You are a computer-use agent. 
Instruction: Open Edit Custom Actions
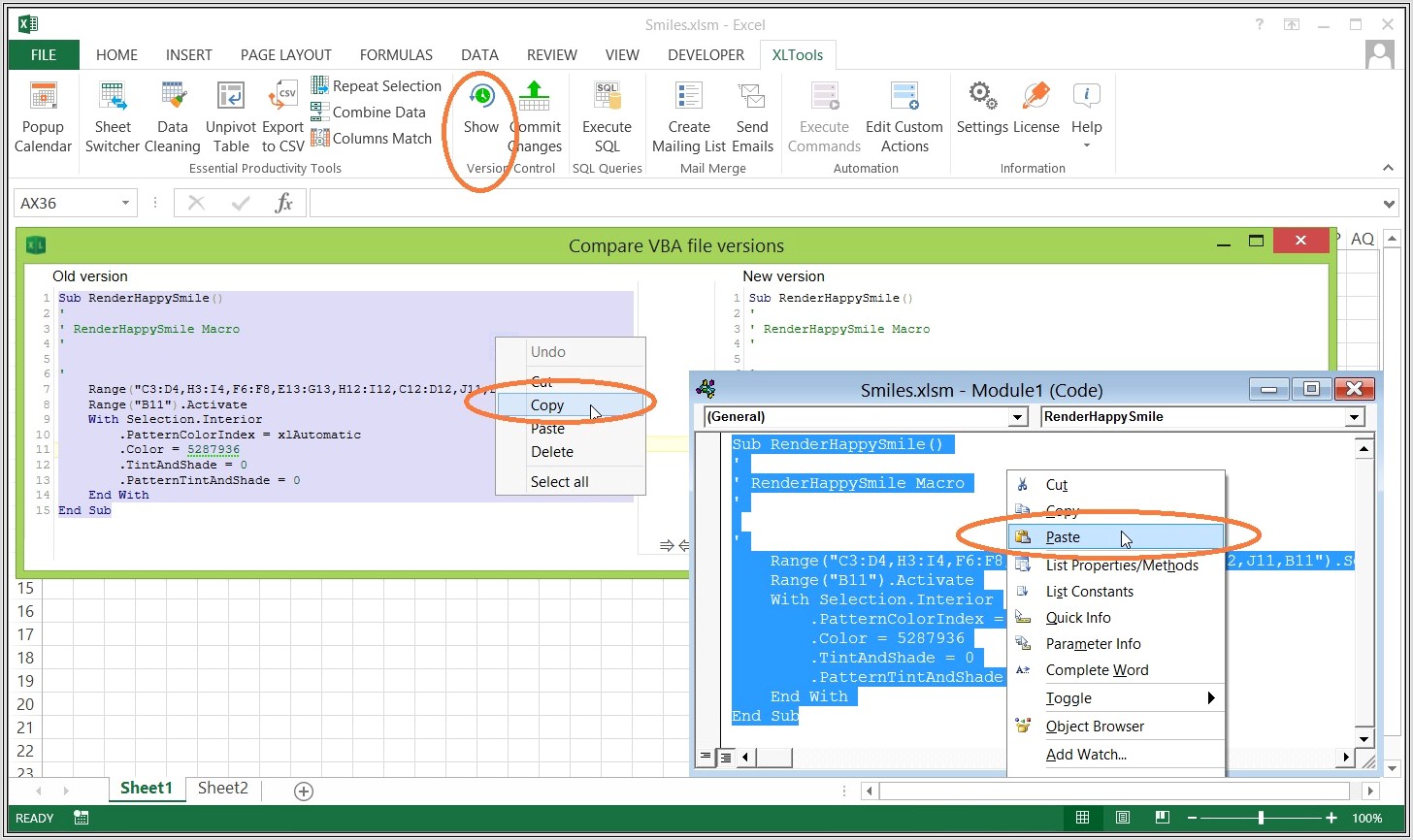pos(904,117)
